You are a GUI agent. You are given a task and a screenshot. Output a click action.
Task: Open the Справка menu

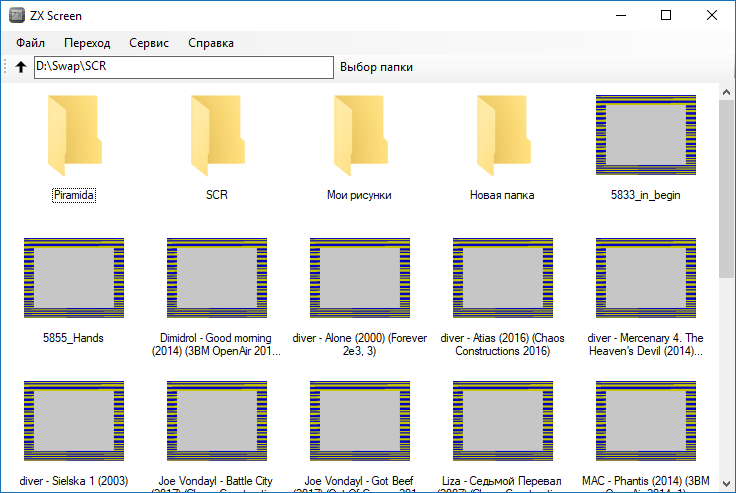tap(211, 43)
